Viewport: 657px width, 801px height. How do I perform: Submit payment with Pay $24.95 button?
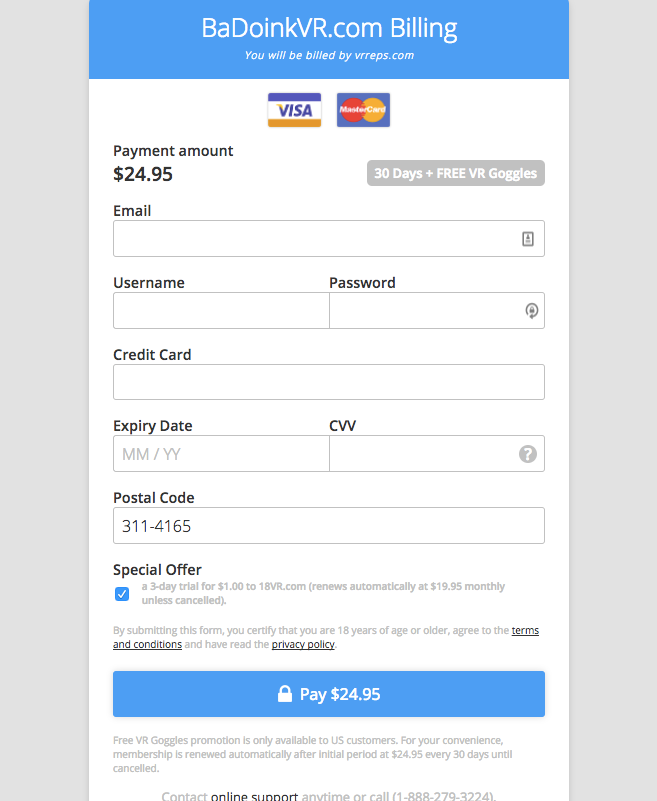329,694
